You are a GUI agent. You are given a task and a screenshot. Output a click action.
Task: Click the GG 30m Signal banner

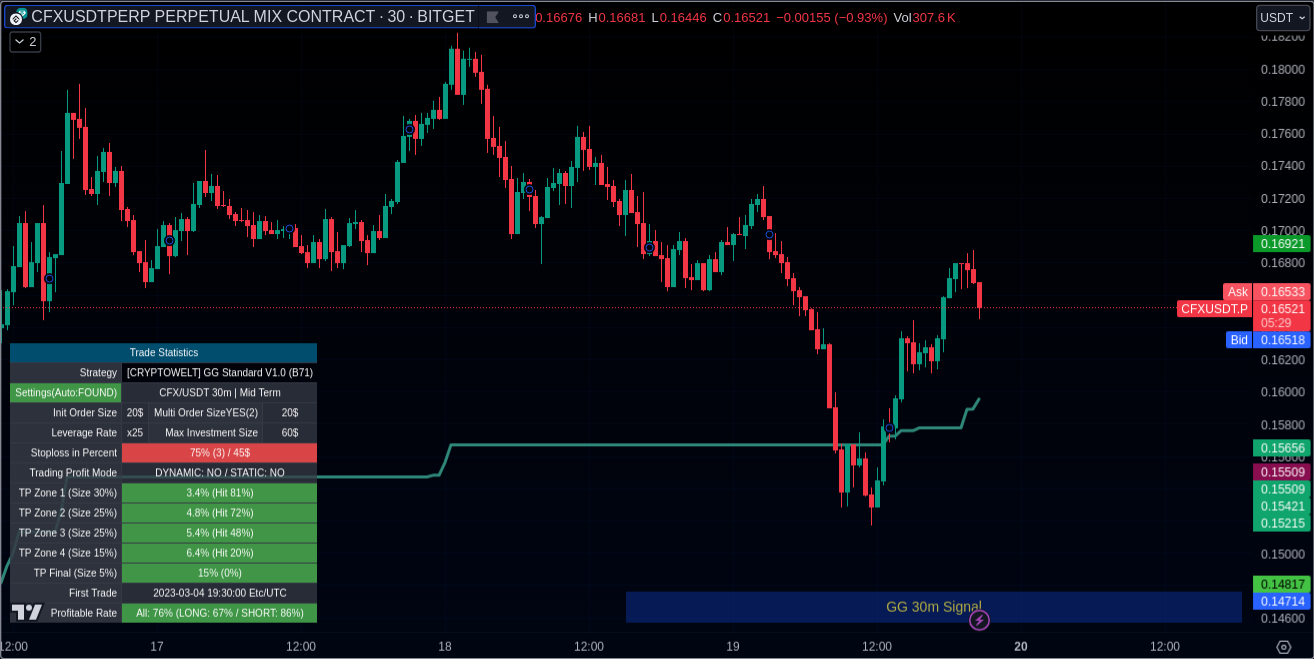click(x=932, y=606)
